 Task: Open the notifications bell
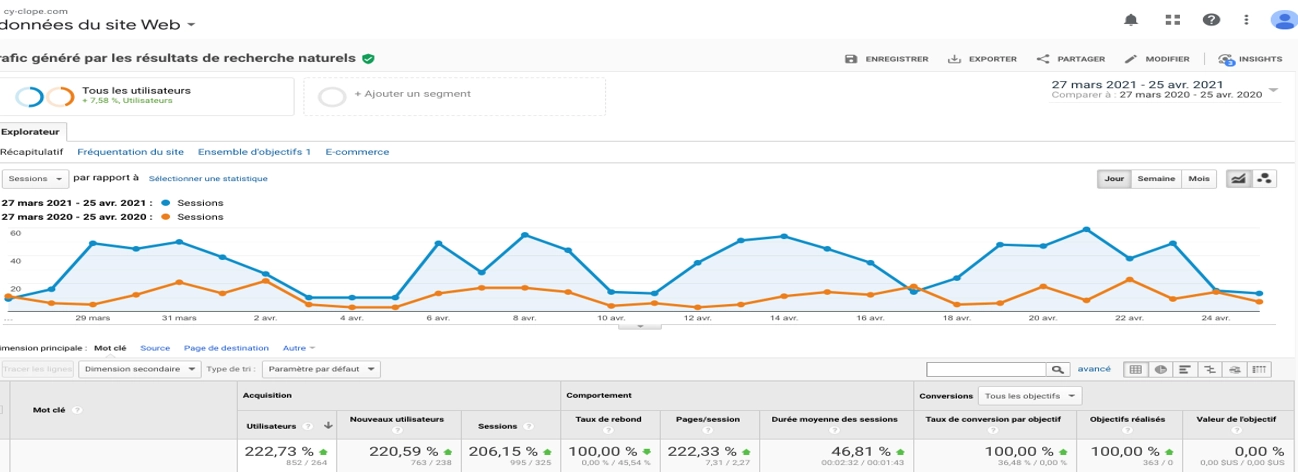pyautogui.click(x=1131, y=19)
